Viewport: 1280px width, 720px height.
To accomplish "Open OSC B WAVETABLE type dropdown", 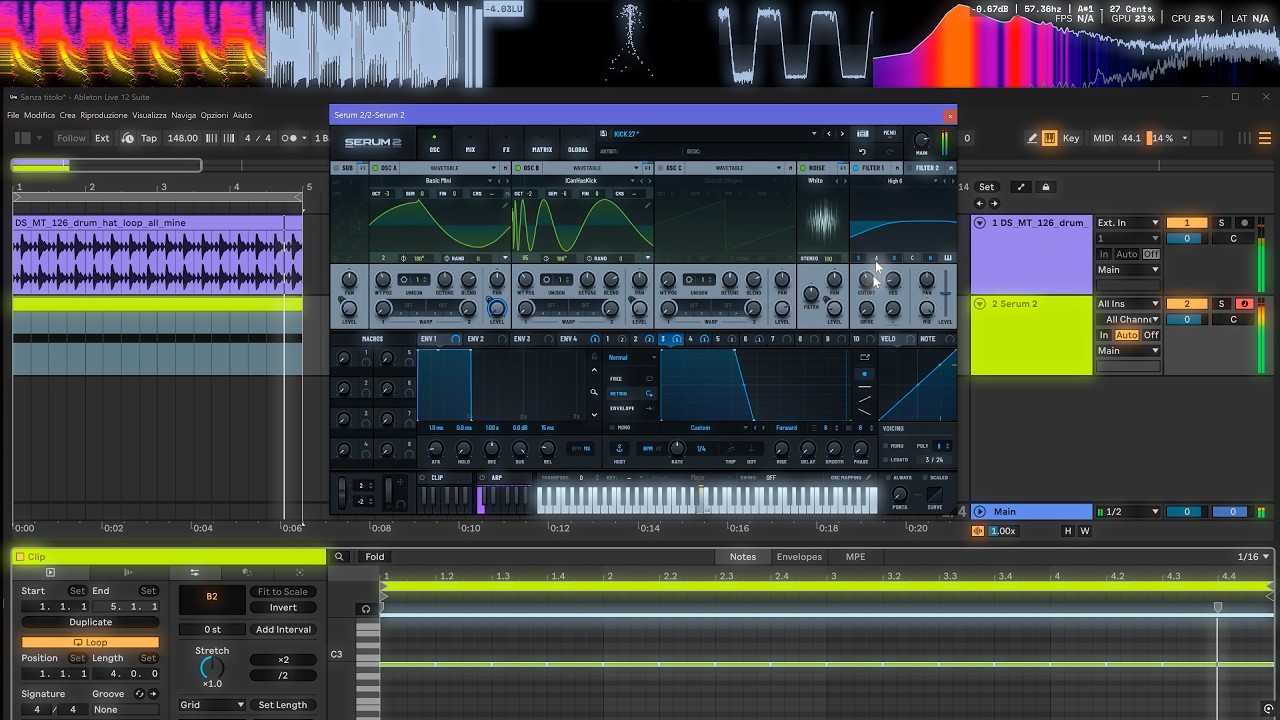I will point(591,168).
